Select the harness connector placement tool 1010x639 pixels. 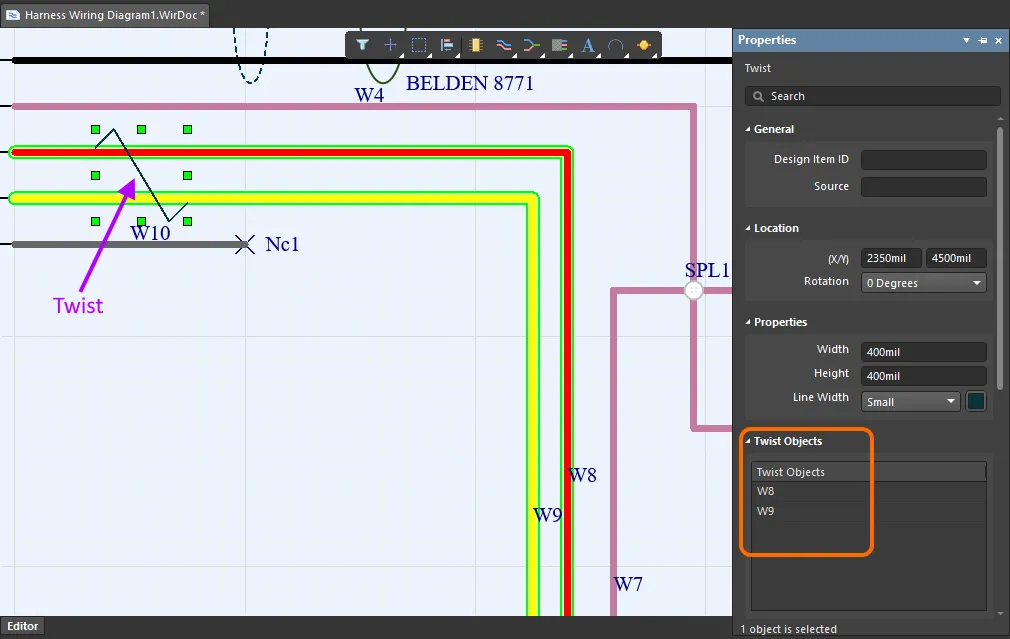pyautogui.click(x=475, y=45)
